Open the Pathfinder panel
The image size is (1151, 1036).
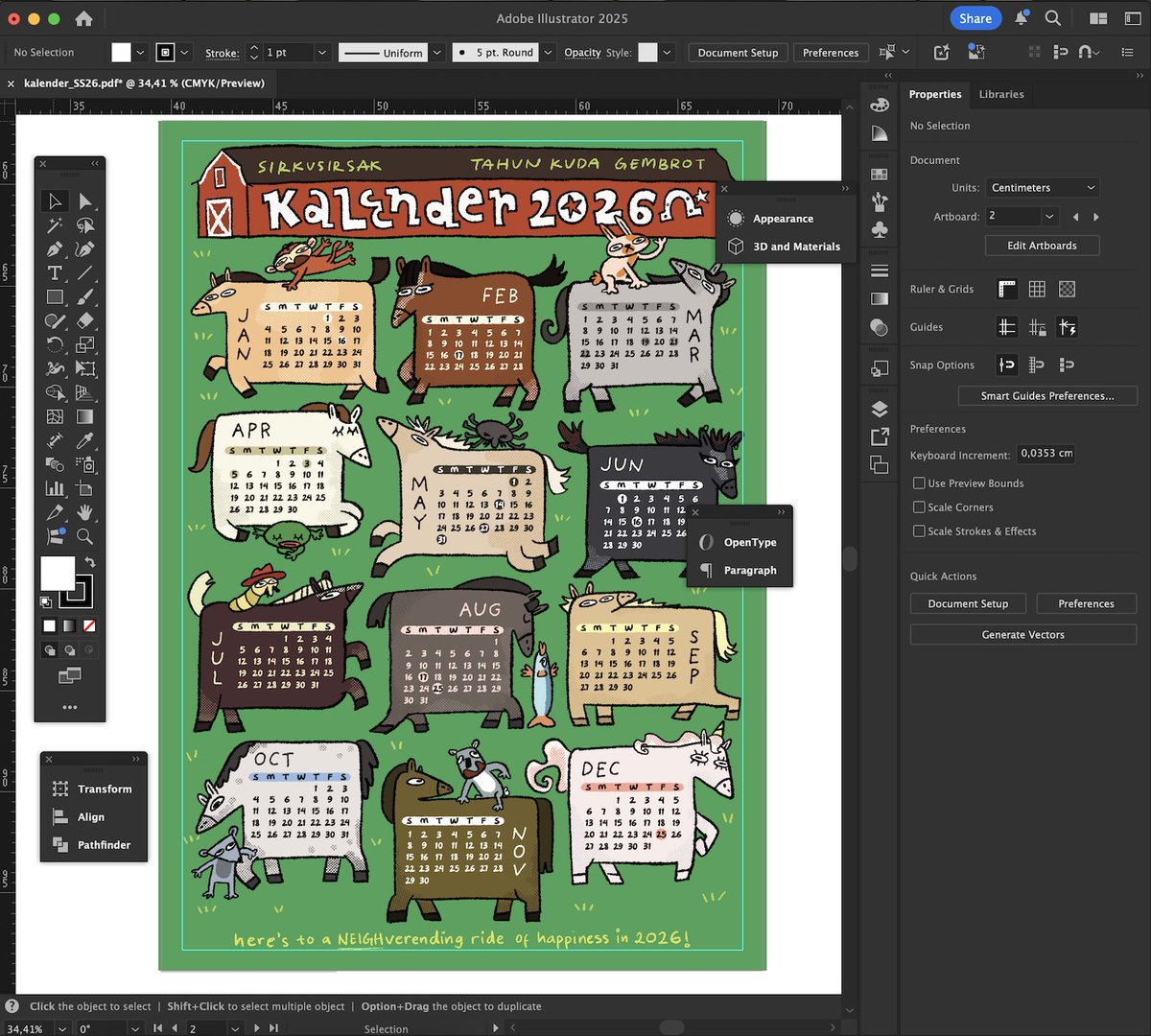[94, 845]
